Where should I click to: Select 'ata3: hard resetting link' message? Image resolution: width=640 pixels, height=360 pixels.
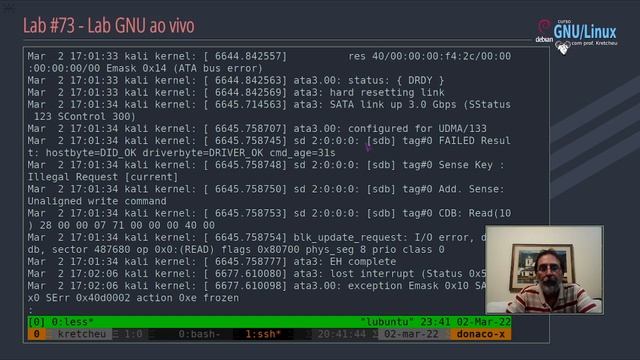(369, 92)
